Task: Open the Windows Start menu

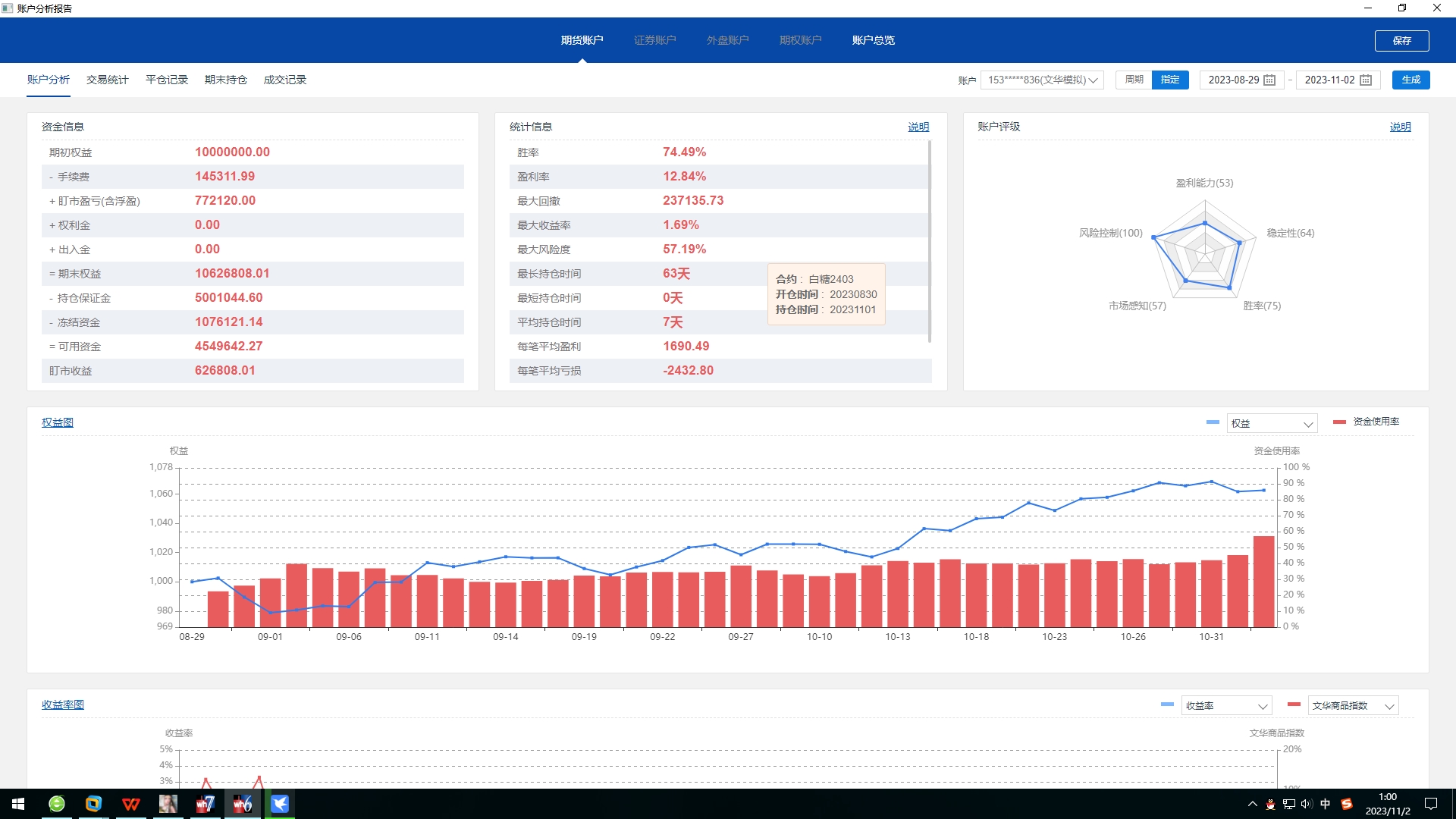Action: pos(18,804)
